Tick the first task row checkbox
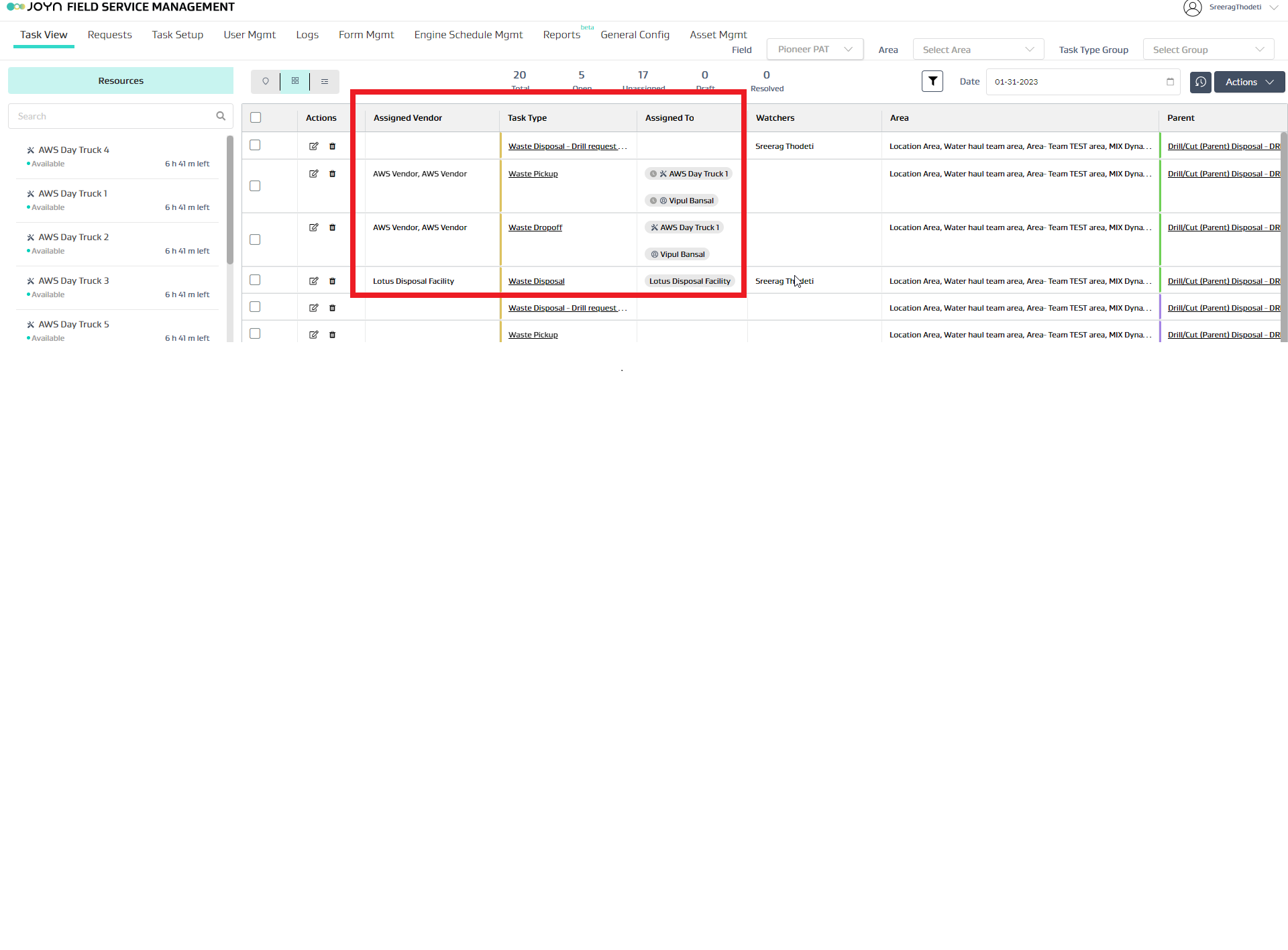This screenshot has width=1288, height=950. (x=255, y=145)
